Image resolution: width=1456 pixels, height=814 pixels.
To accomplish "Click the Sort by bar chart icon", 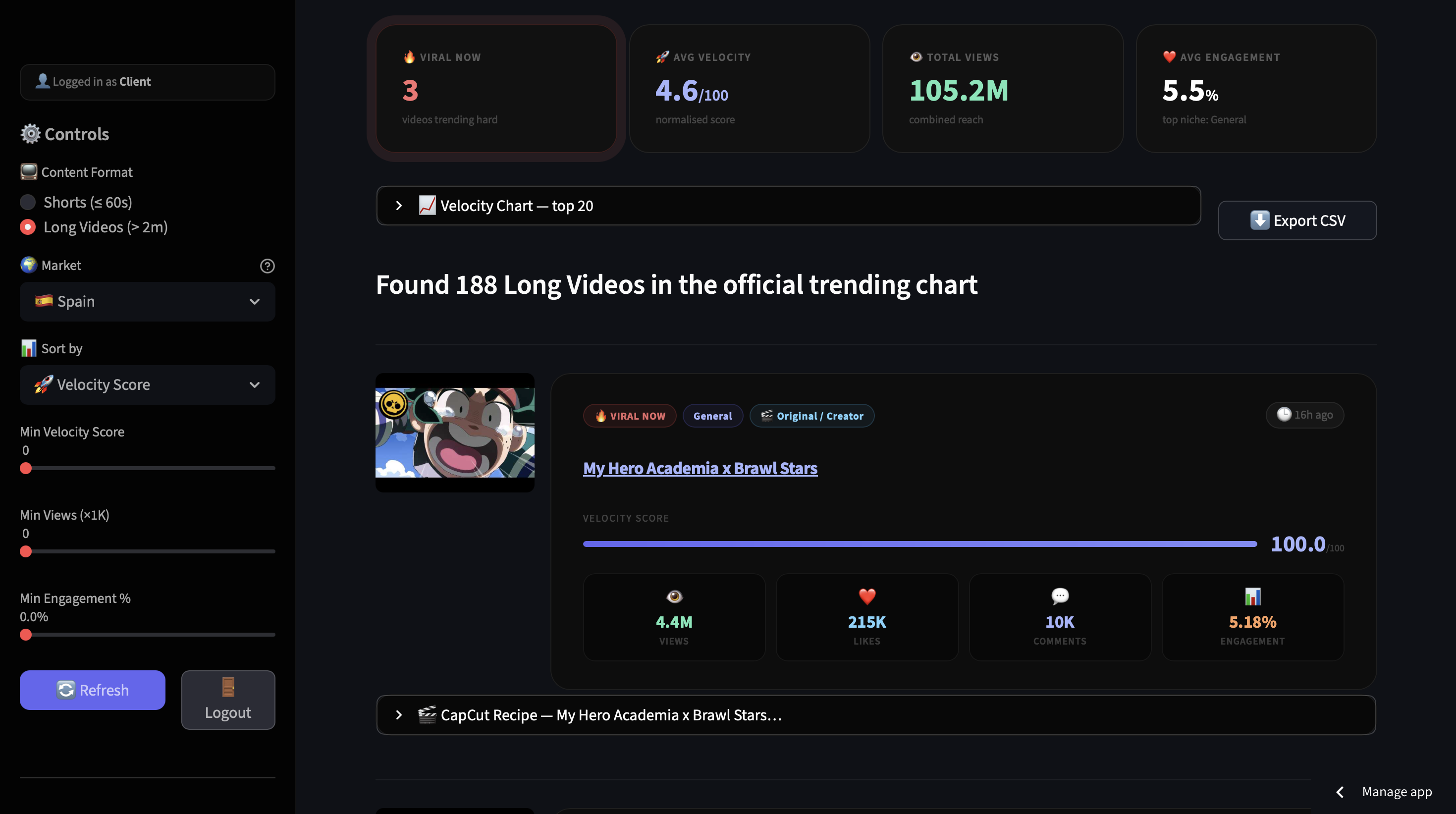I will point(28,348).
